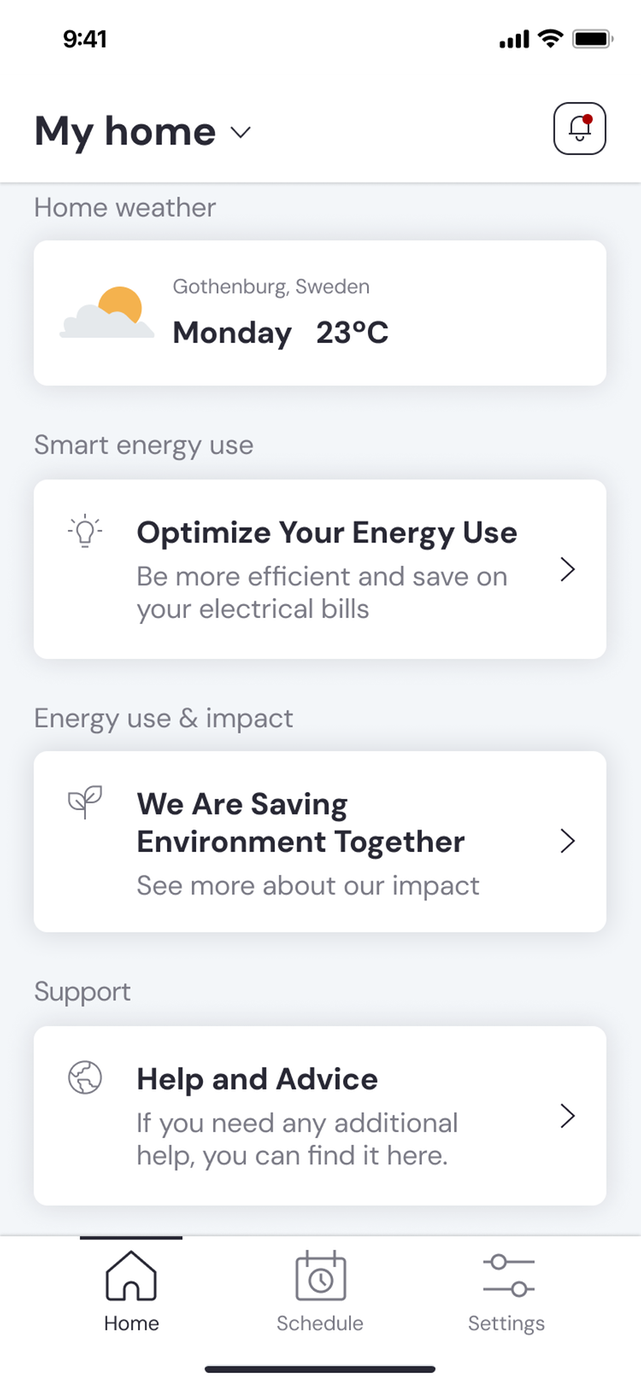Viewport: 641px width, 1387px height.
Task: Tap We Are Saving Environment Together heading
Action: coord(300,823)
